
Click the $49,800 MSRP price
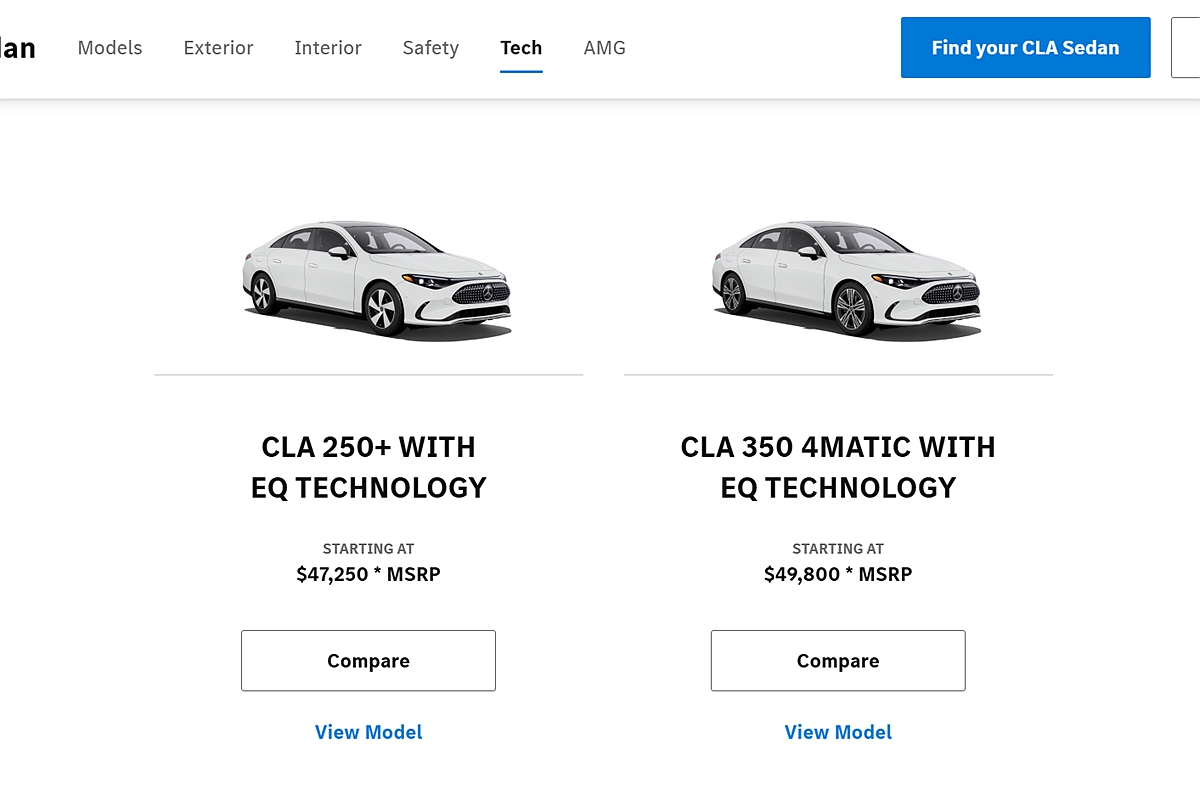tap(838, 575)
